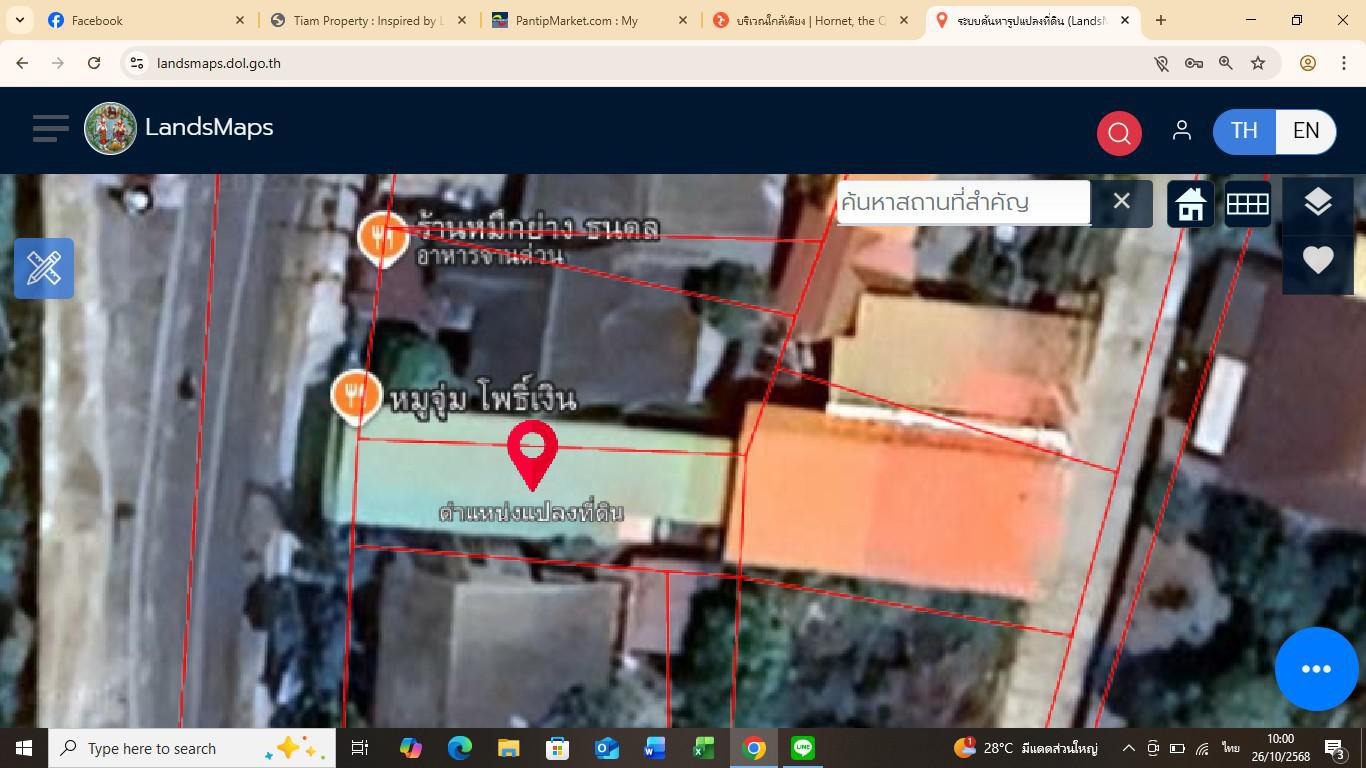Click the home icon on map toolbar

coord(1190,204)
